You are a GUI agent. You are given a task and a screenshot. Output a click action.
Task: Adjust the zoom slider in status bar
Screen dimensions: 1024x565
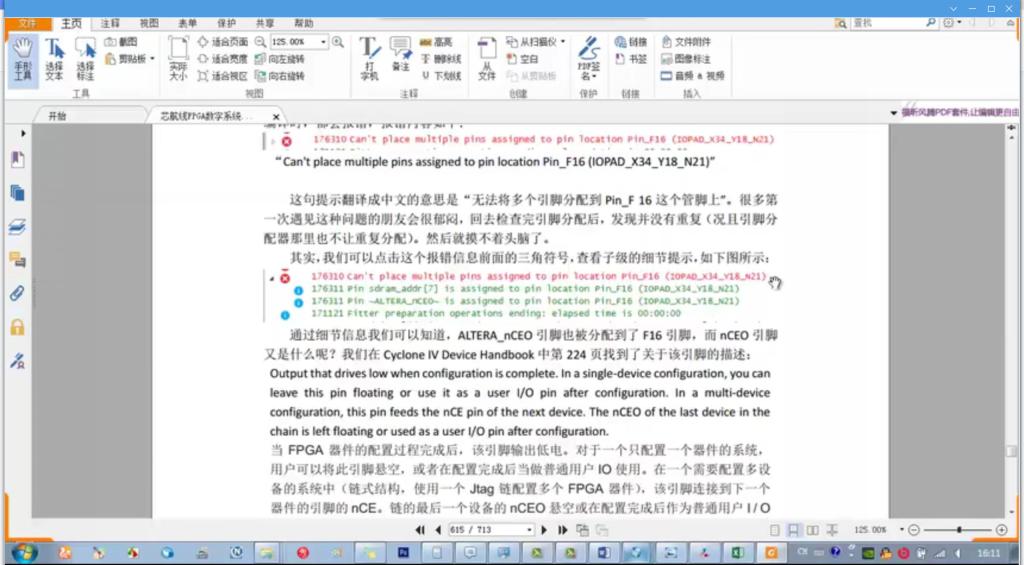click(x=959, y=530)
